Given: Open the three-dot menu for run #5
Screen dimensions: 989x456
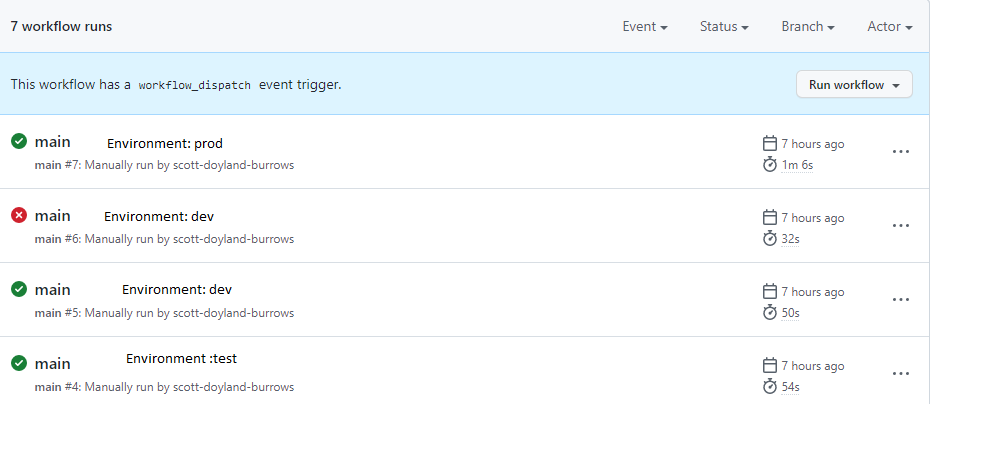Looking at the screenshot, I should click(x=901, y=299).
